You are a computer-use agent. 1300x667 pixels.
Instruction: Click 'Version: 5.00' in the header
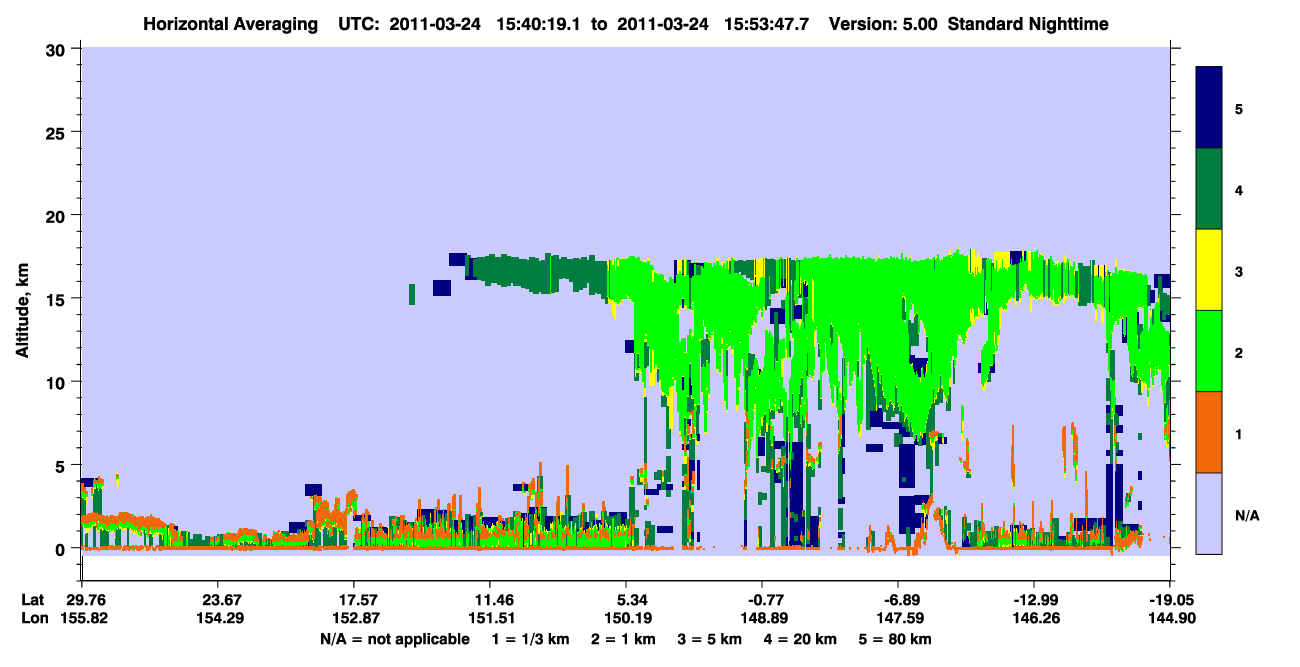(x=883, y=23)
